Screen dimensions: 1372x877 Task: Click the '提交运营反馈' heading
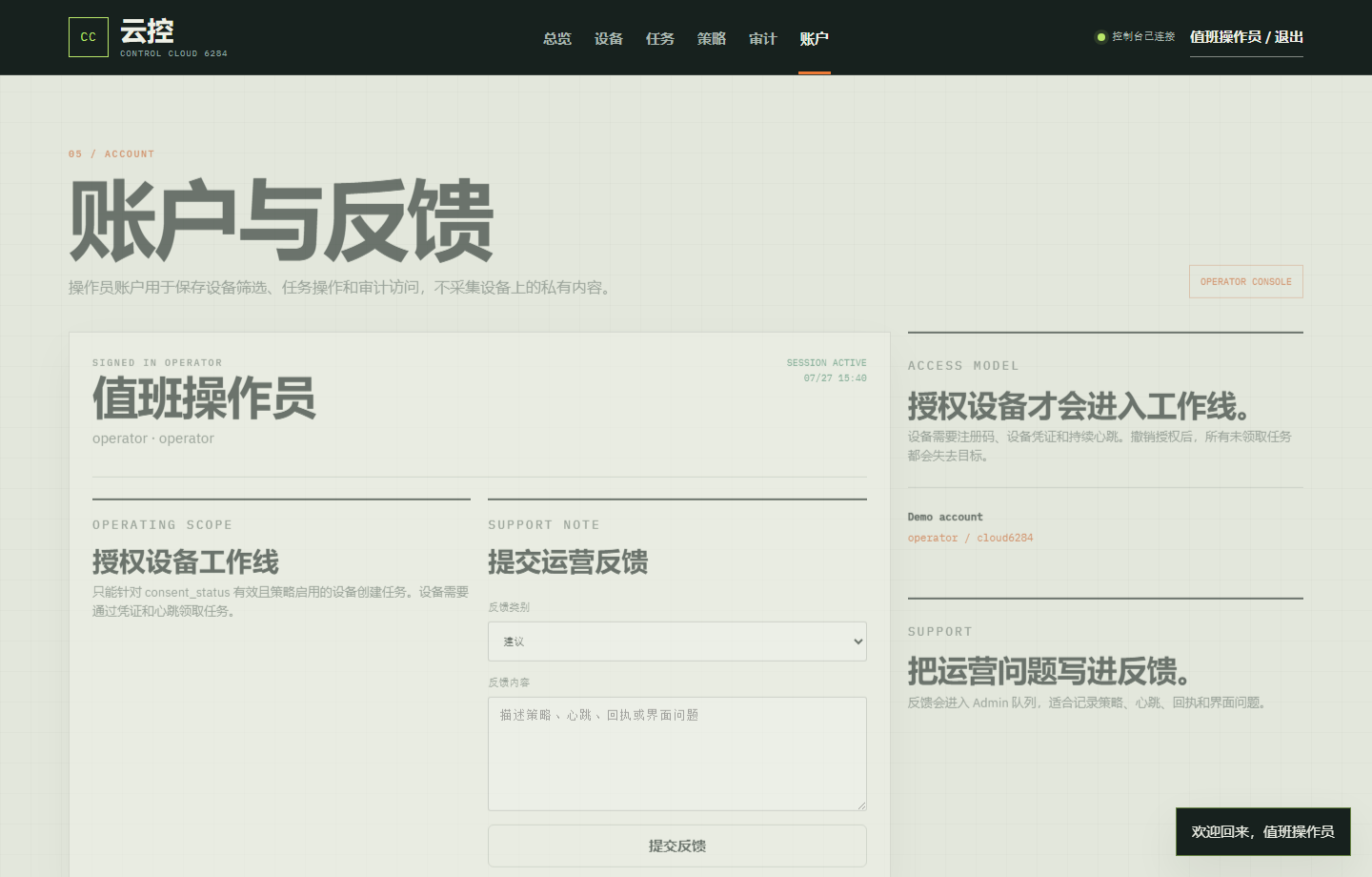click(x=568, y=561)
